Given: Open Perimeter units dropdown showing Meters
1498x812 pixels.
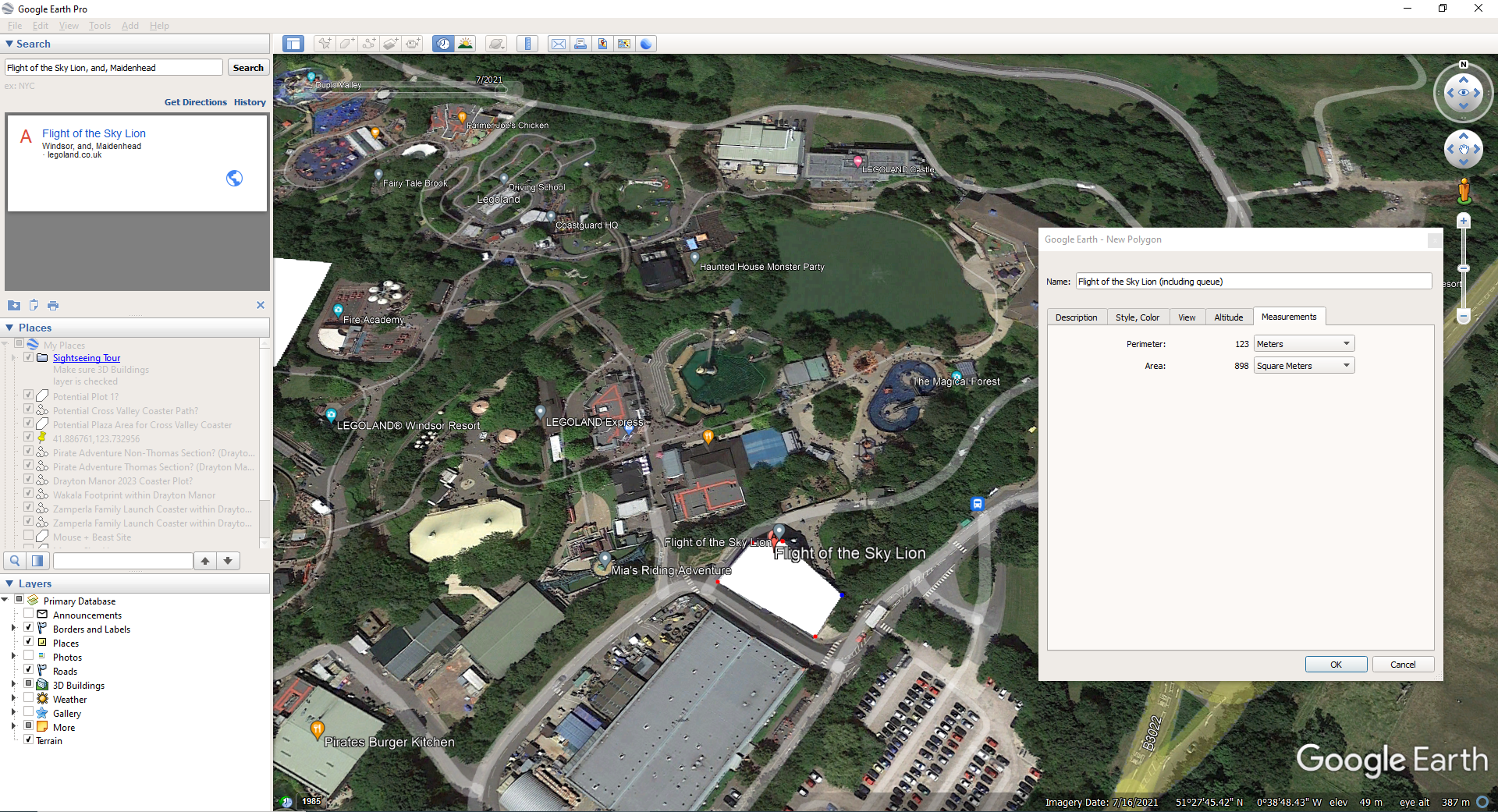Looking at the screenshot, I should pyautogui.click(x=1304, y=344).
